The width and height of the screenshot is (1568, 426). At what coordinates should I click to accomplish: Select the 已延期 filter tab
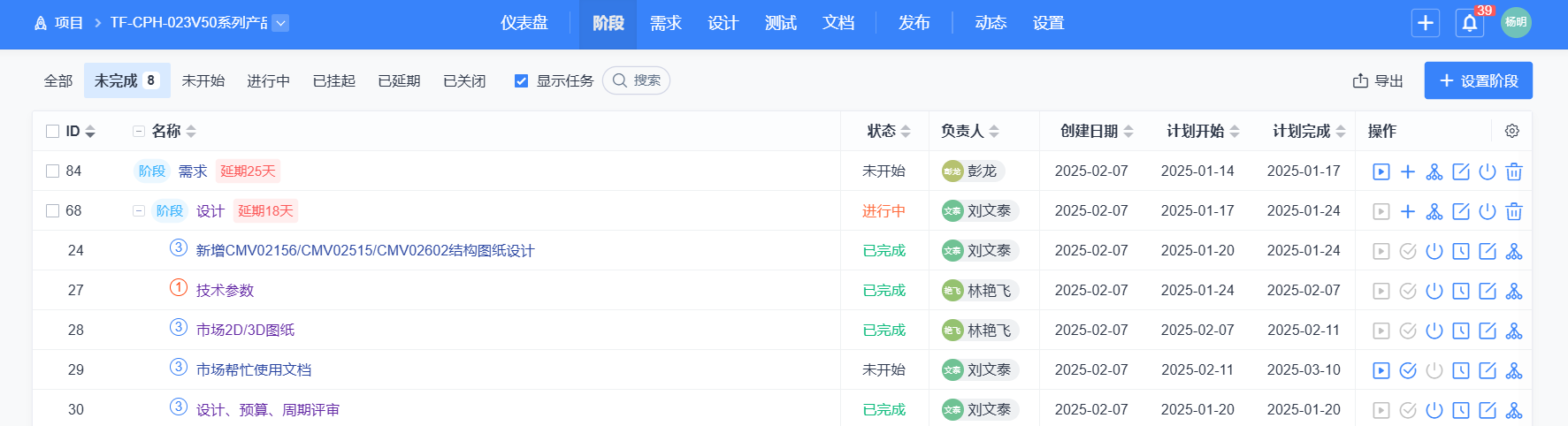point(399,81)
